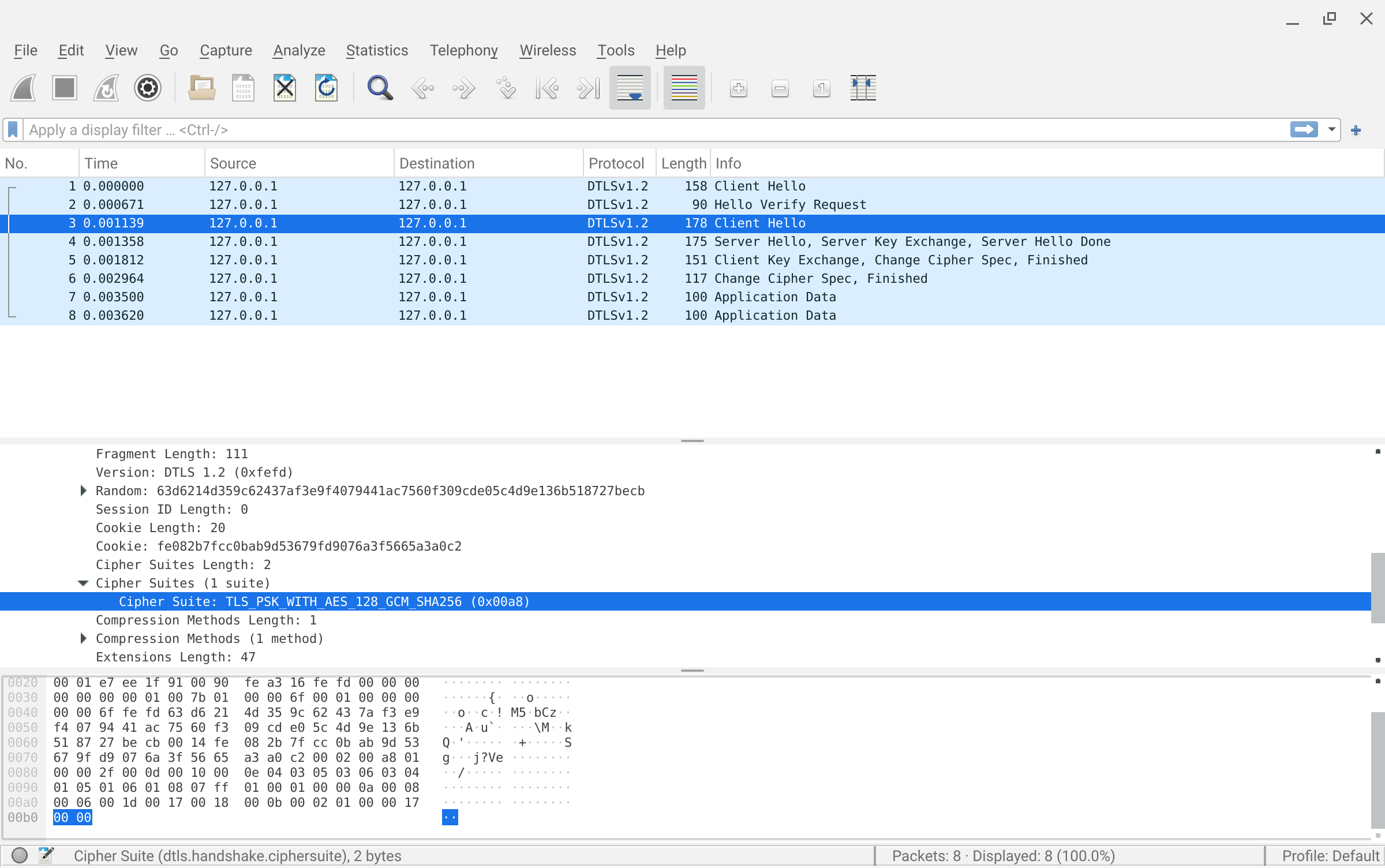Click Resize columns toolbar icon
The image size is (1385, 868).
point(863,88)
